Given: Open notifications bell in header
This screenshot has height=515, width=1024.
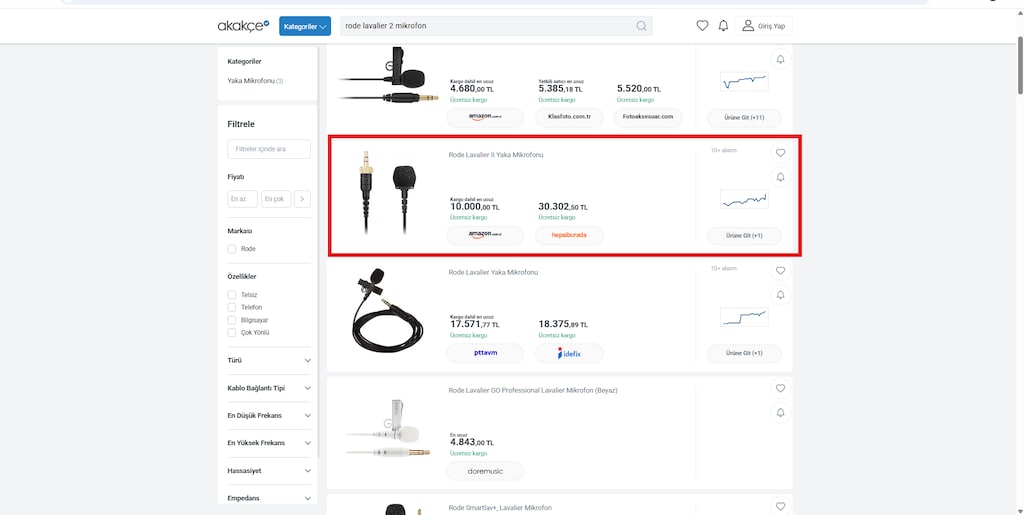Looking at the screenshot, I should 723,26.
